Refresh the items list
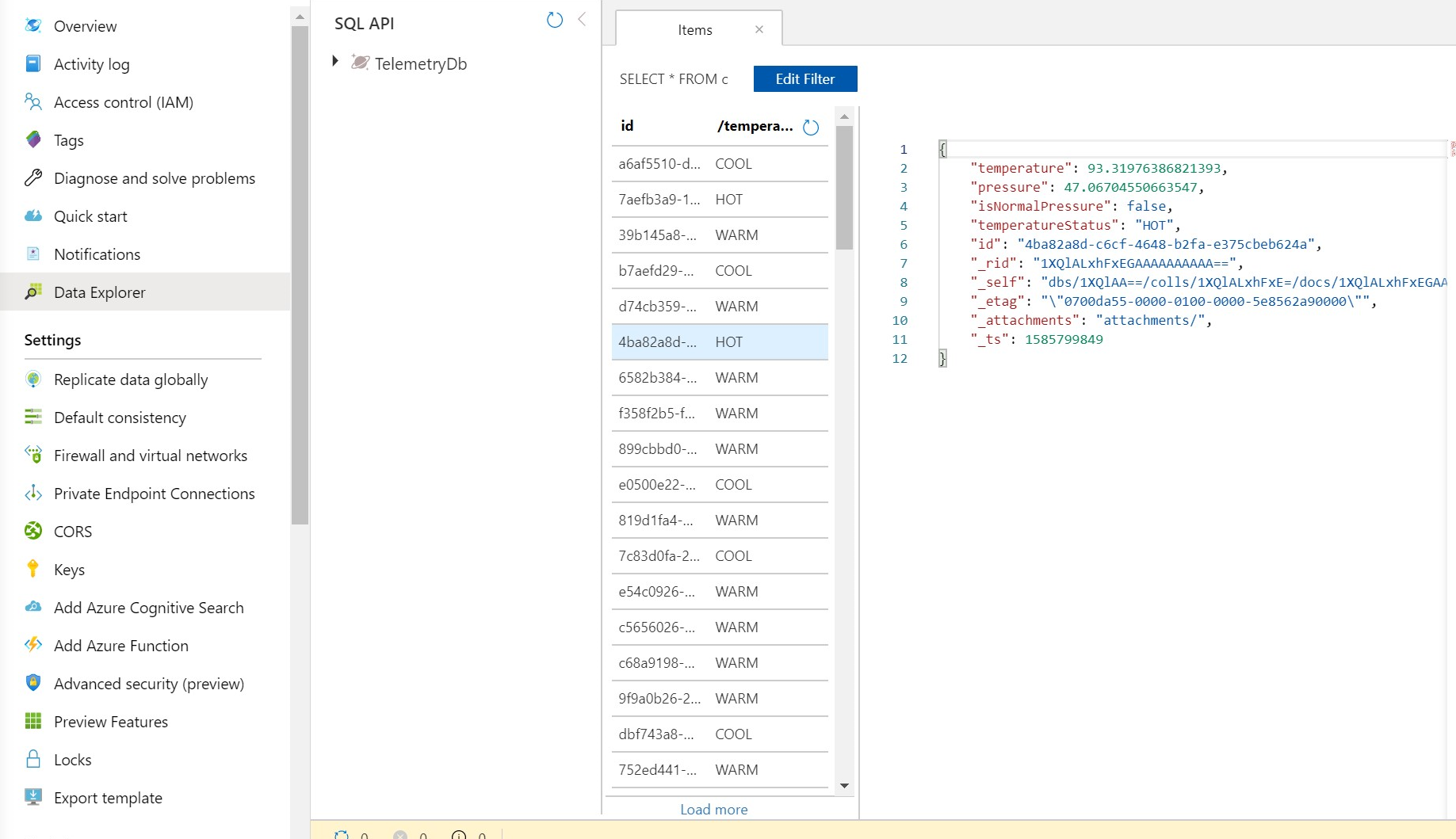Image resolution: width=1456 pixels, height=839 pixels. pos(810,126)
